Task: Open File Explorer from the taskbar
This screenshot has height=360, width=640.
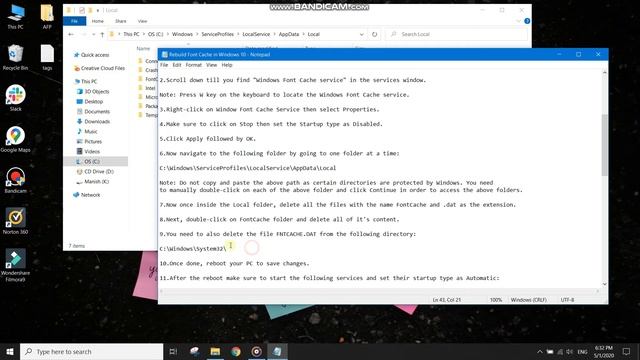Action: 215,351
